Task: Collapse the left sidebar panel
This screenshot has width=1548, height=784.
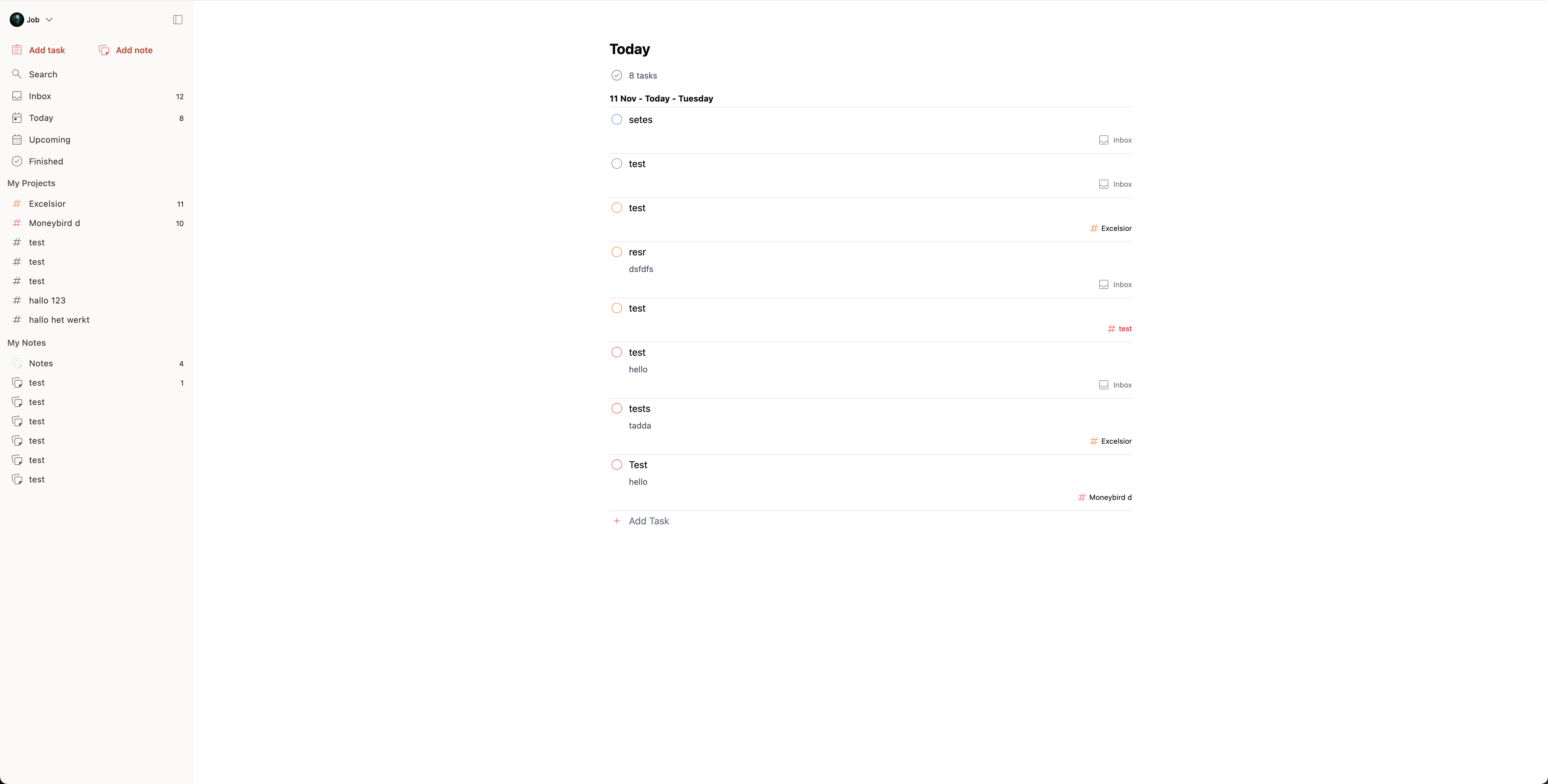Action: pyautogui.click(x=177, y=19)
